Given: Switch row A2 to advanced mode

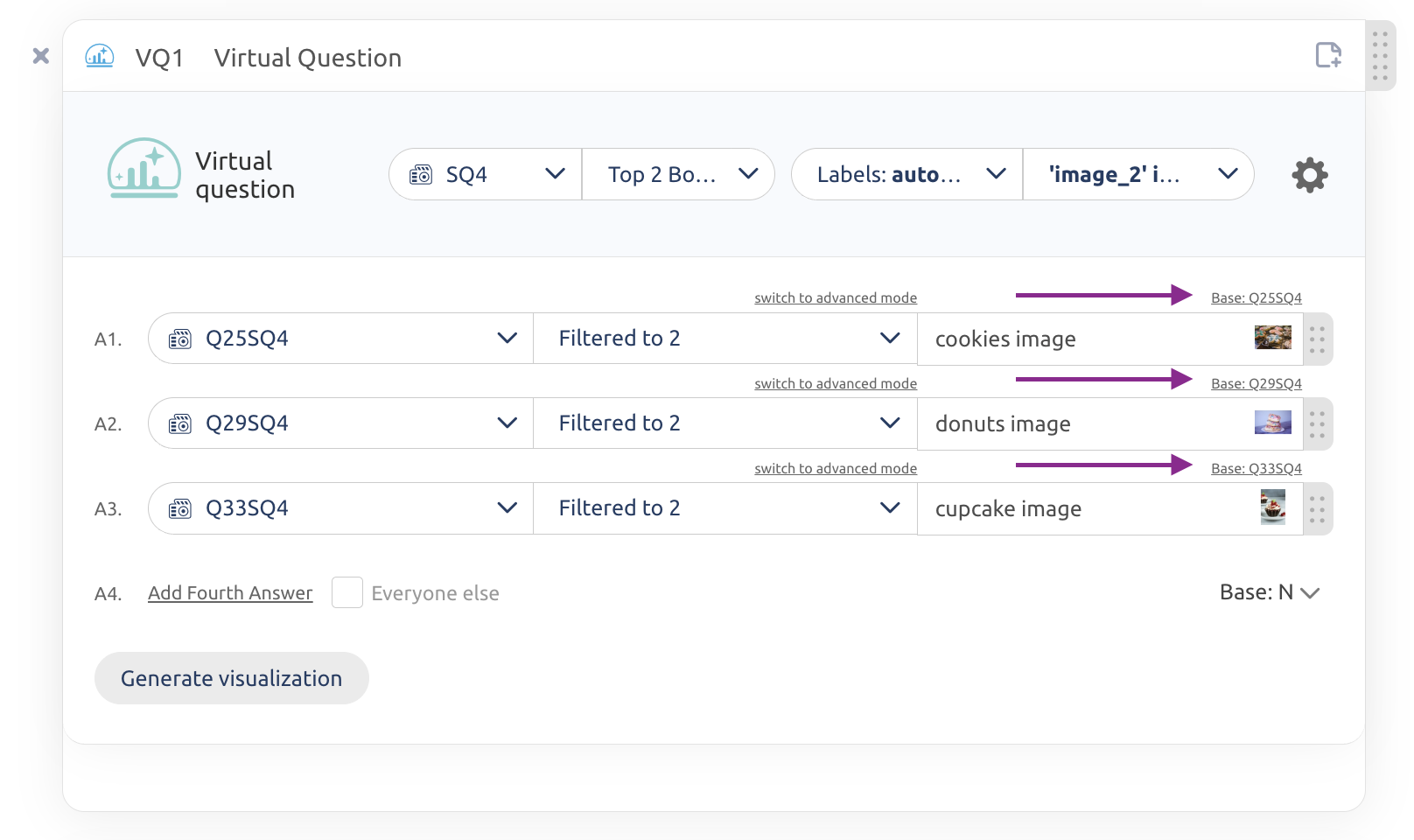Looking at the screenshot, I should 836,383.
